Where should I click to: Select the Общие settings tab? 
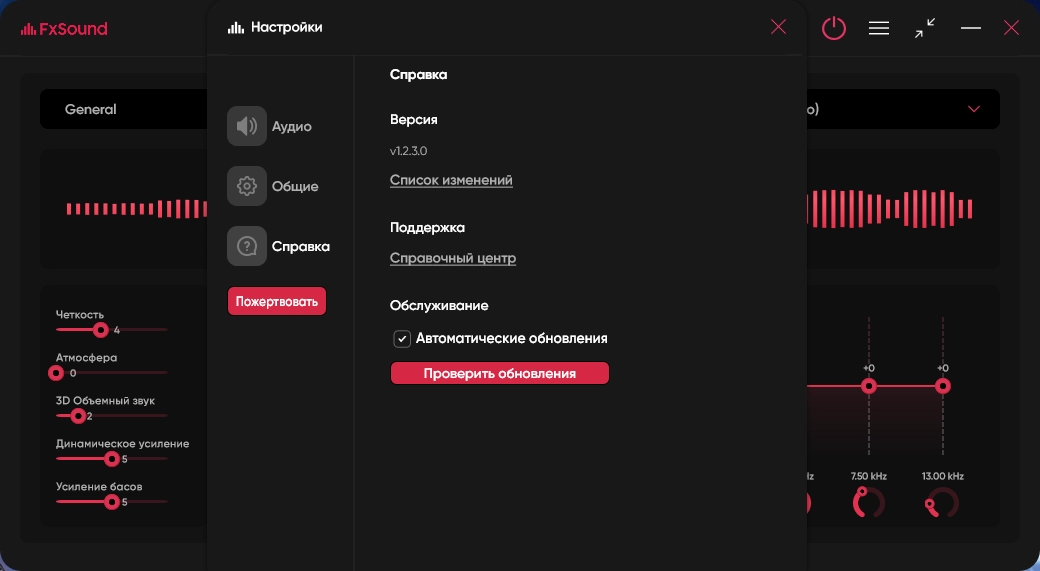[x=295, y=186]
